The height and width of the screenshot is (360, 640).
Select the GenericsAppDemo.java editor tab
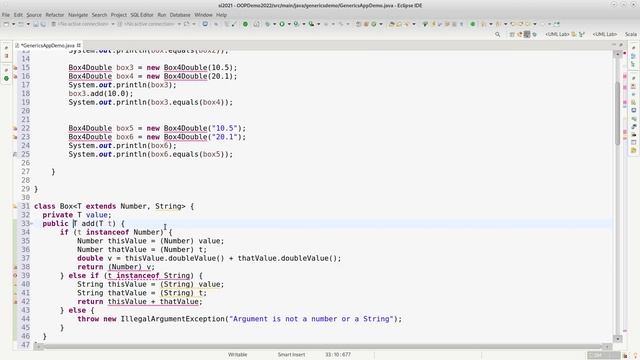click(47, 45)
